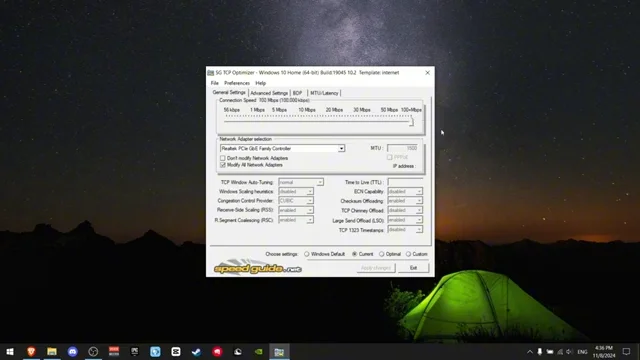The width and height of the screenshot is (640, 360).
Task: Click the Time to Live (TTL) field
Action: 405,182
